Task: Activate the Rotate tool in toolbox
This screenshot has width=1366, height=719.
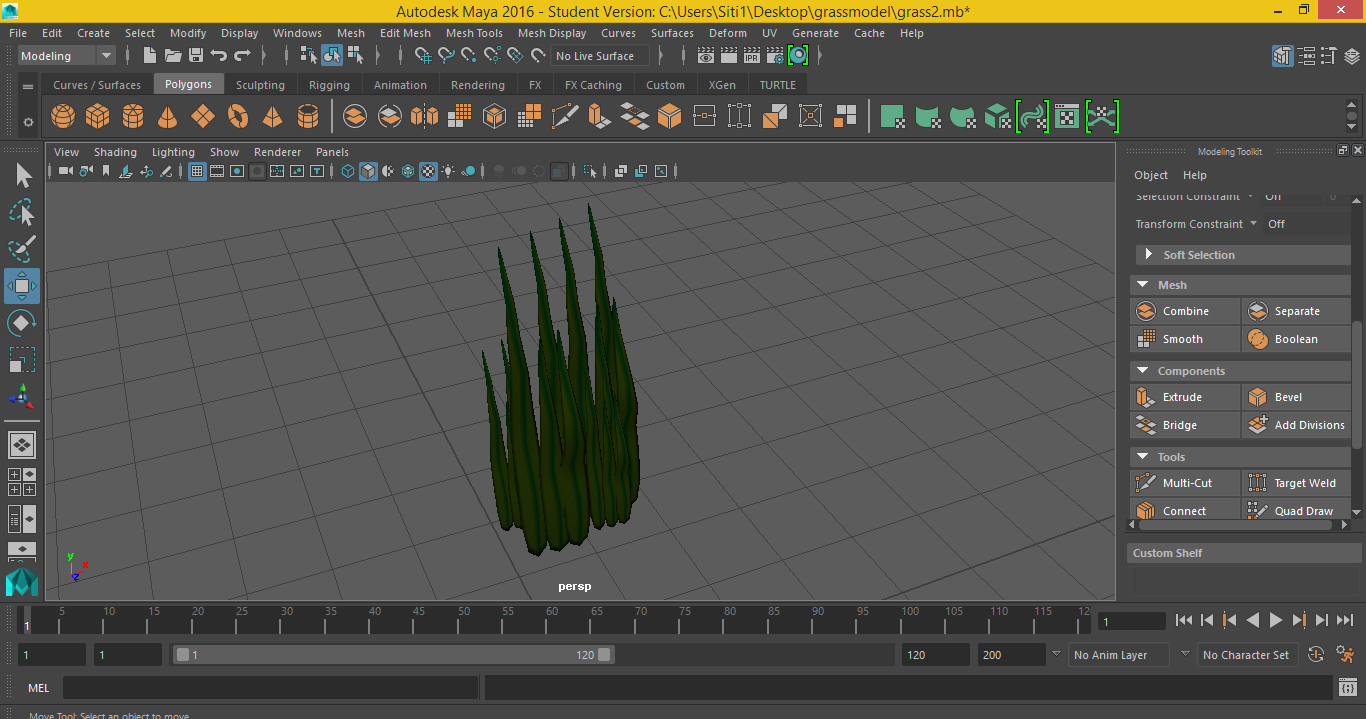Action: 22,323
